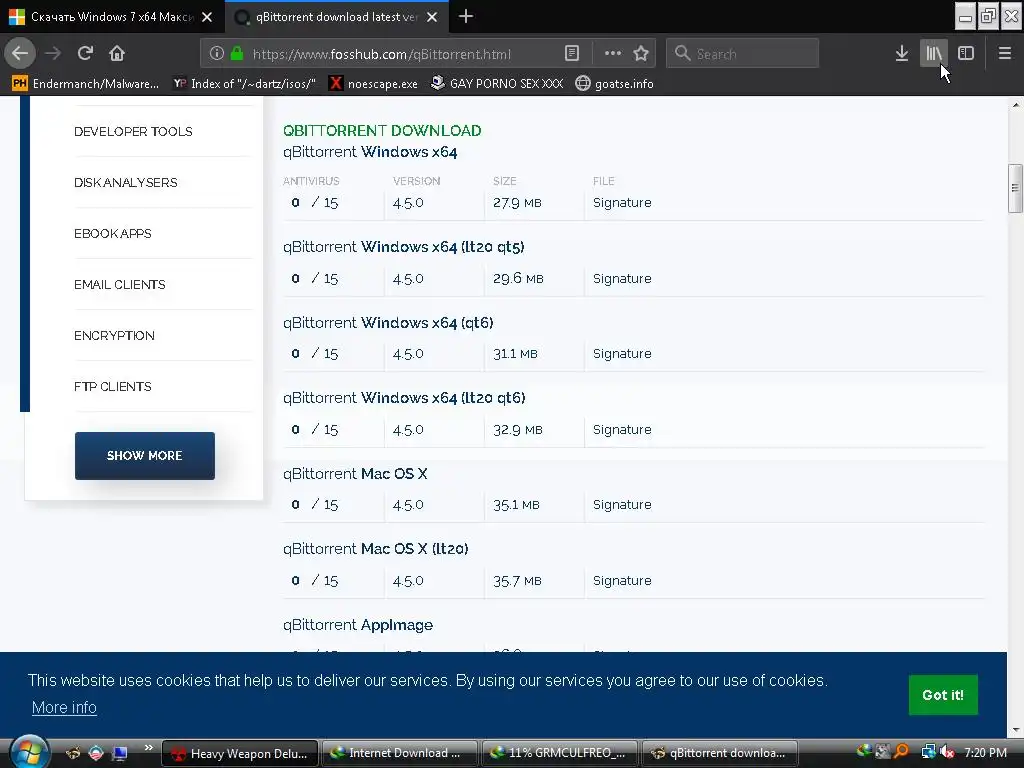Open the Firefox library icon
Viewport: 1024px width, 768px height.
point(933,54)
